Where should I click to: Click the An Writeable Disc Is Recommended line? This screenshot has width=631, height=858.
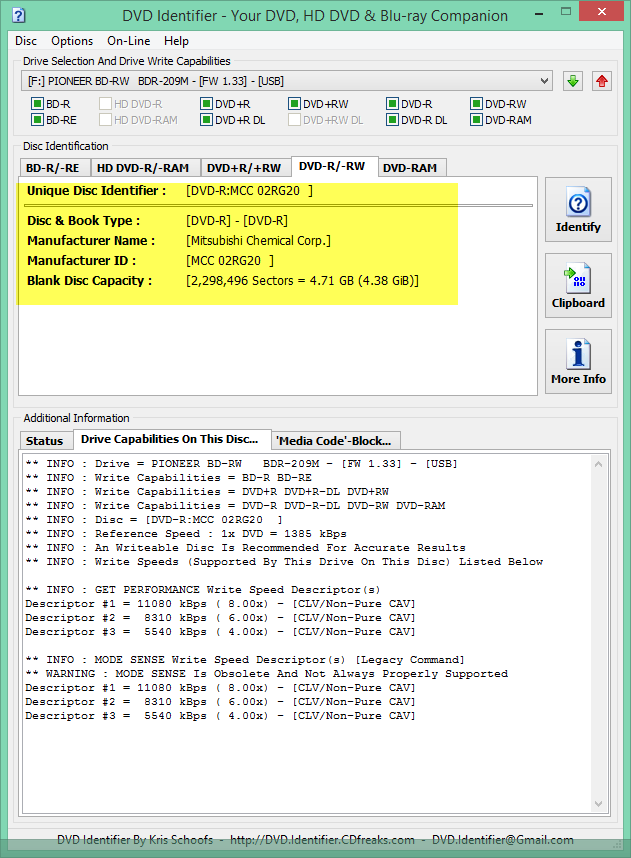pos(246,548)
